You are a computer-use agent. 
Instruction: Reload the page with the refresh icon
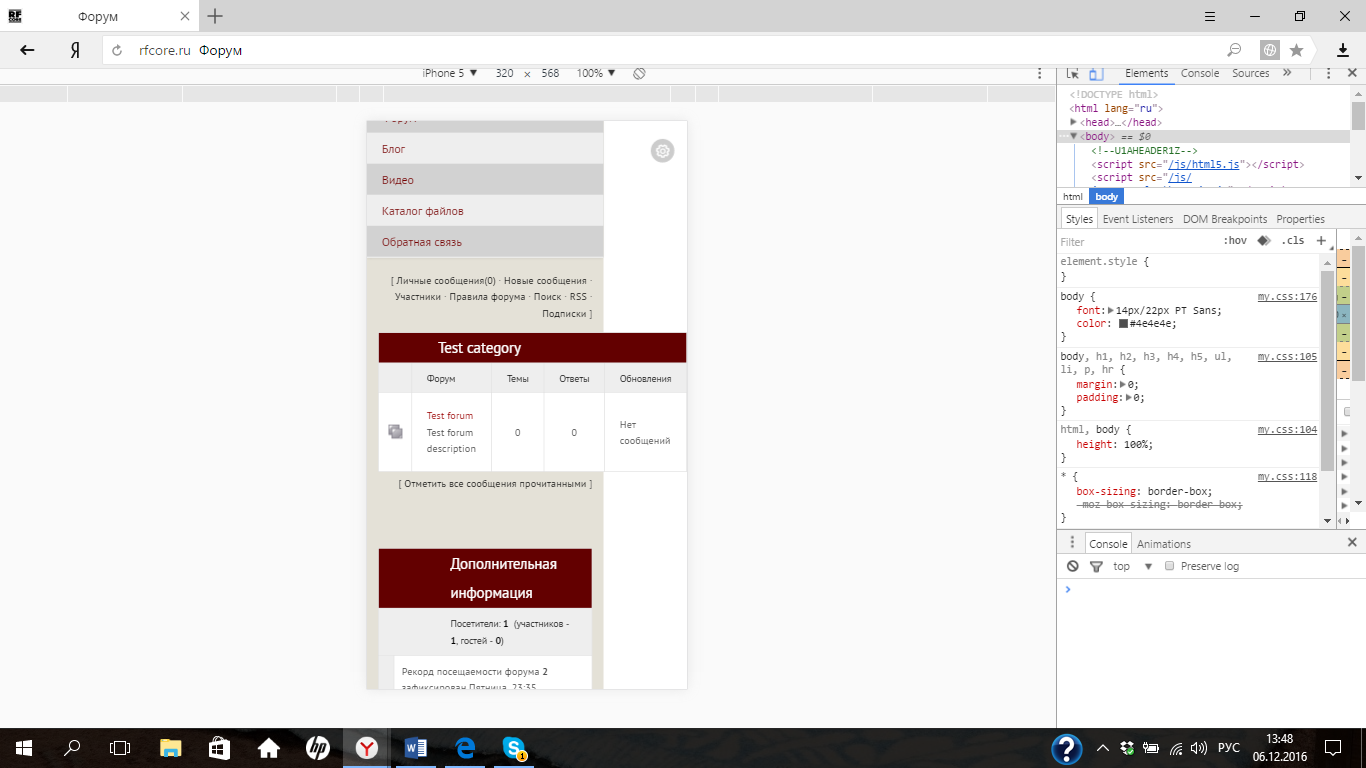(x=117, y=50)
